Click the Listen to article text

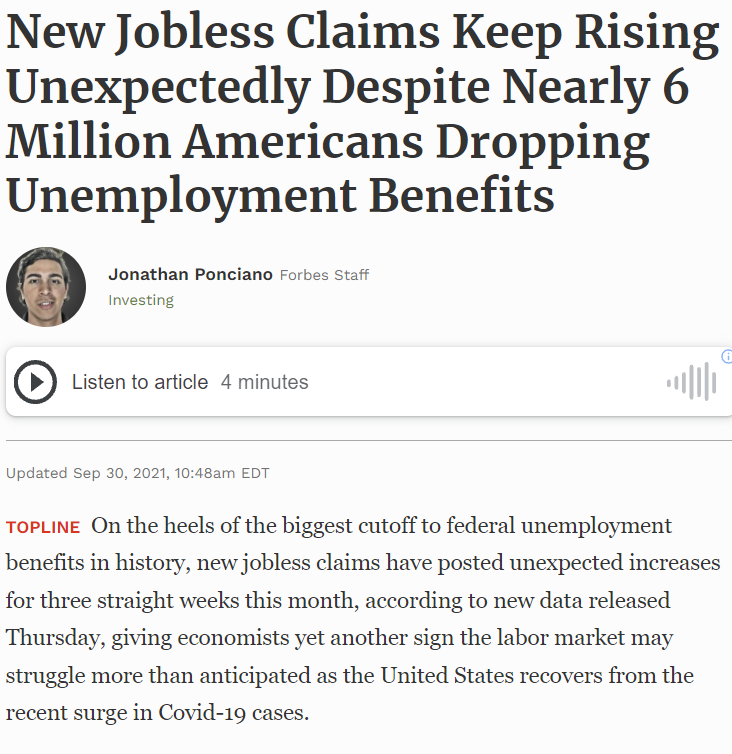pyautogui.click(x=140, y=382)
